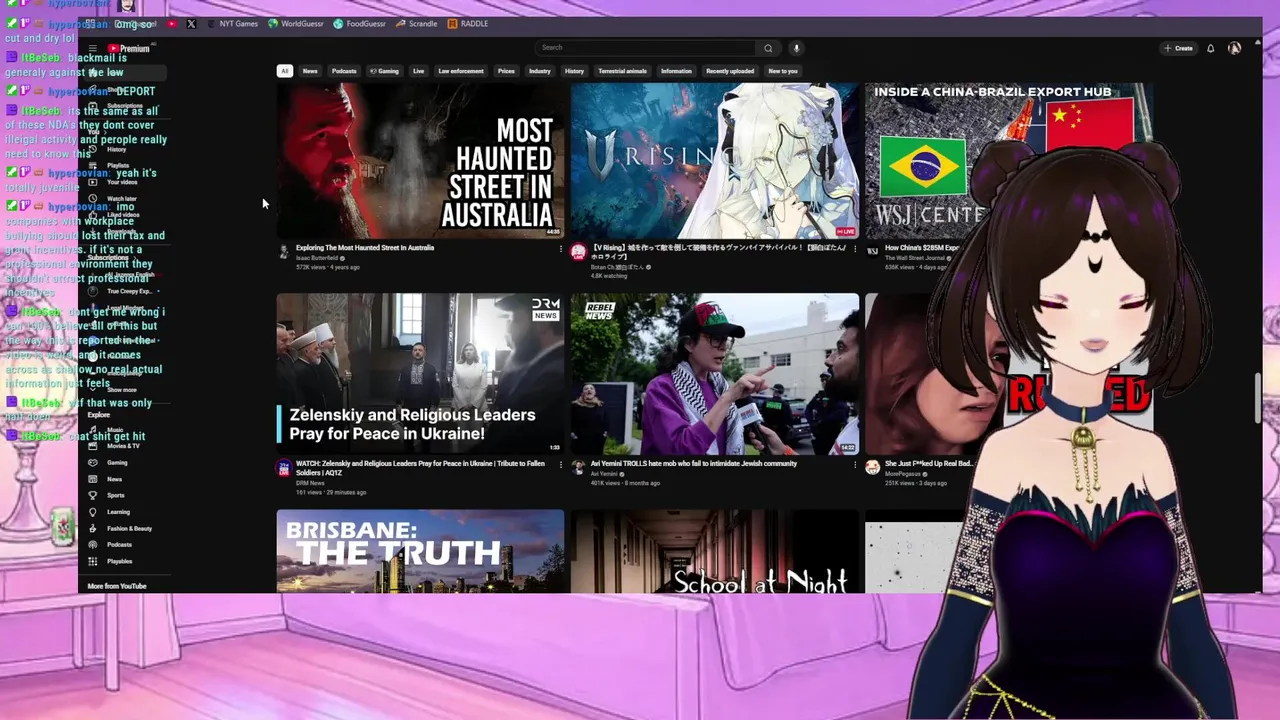Open the WorldGuessr bookmark
Screen dimensions: 1280x720
click(297, 24)
